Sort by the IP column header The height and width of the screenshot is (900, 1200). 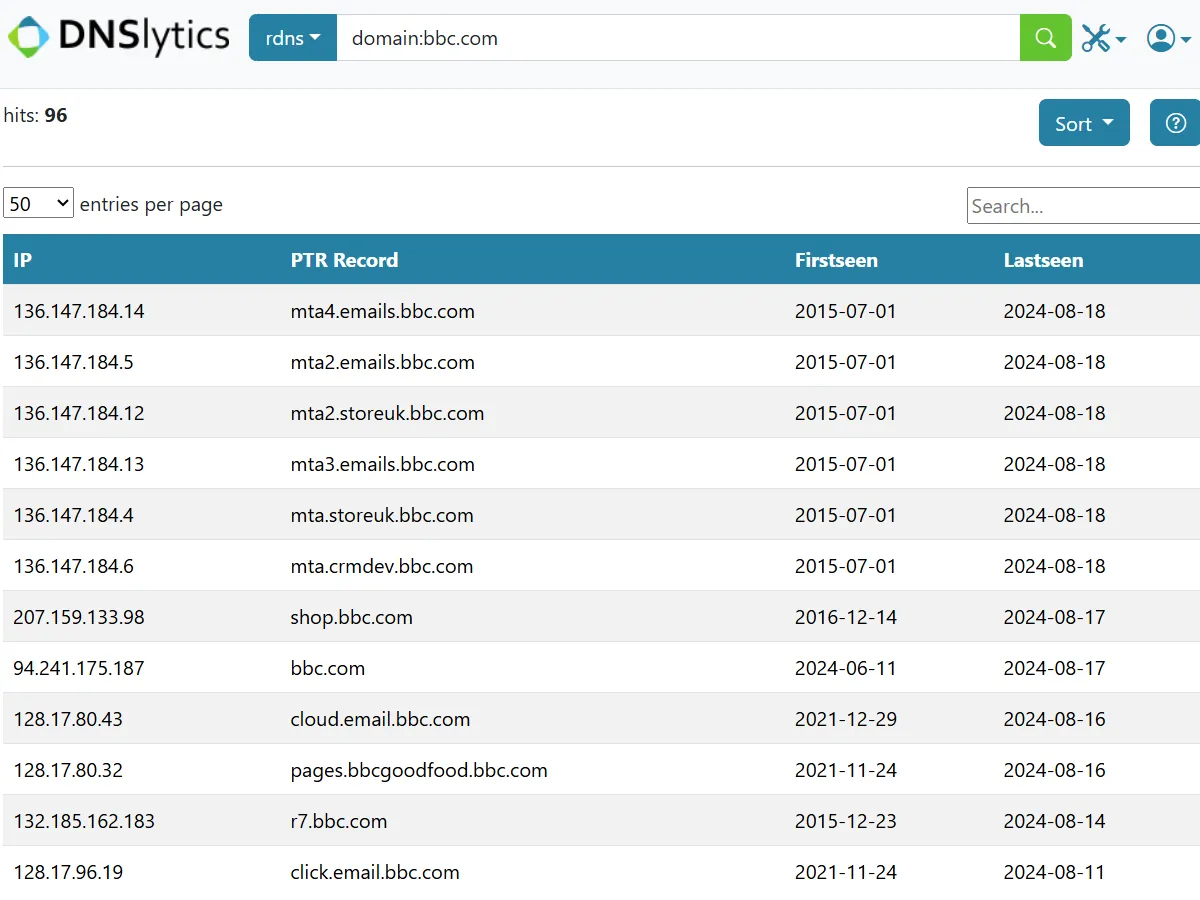point(22,260)
